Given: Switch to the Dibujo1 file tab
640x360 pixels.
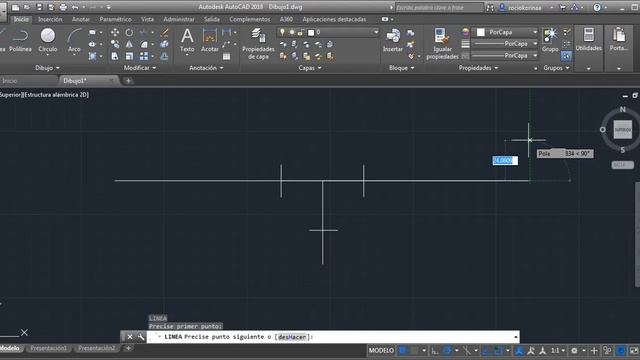Looking at the screenshot, I should [x=75, y=81].
